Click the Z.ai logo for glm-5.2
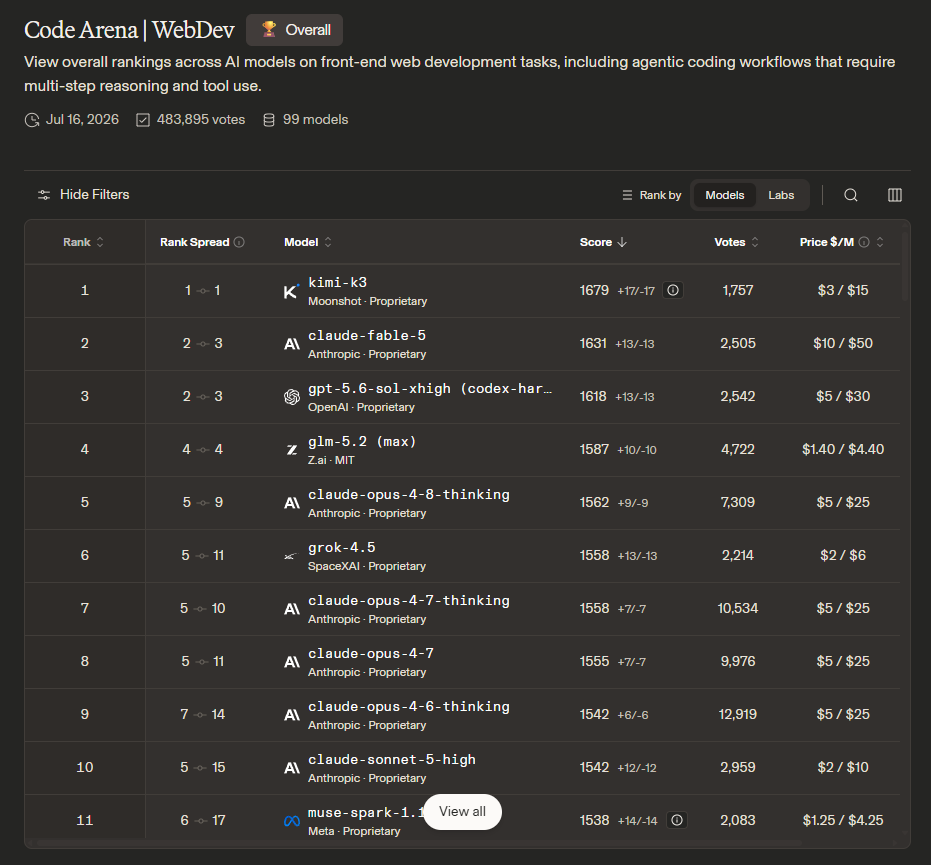This screenshot has width=931, height=865. (x=292, y=450)
